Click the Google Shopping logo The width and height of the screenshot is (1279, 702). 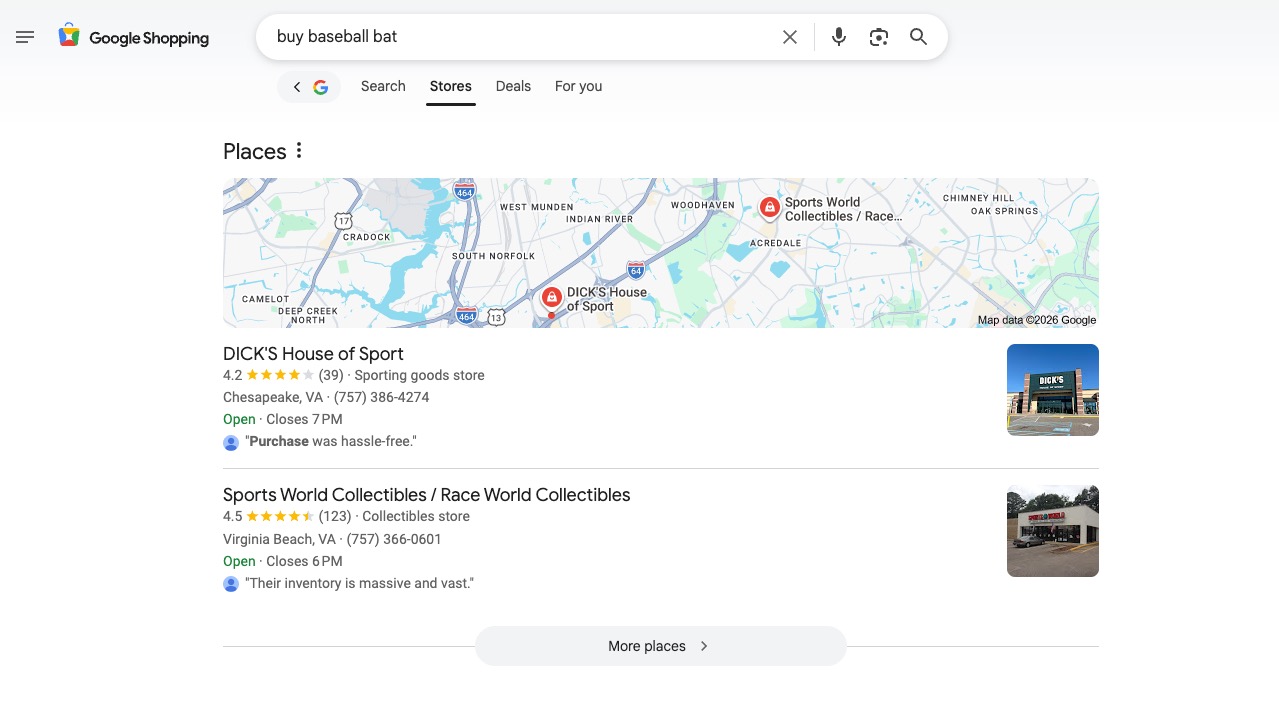pyautogui.click(x=134, y=38)
